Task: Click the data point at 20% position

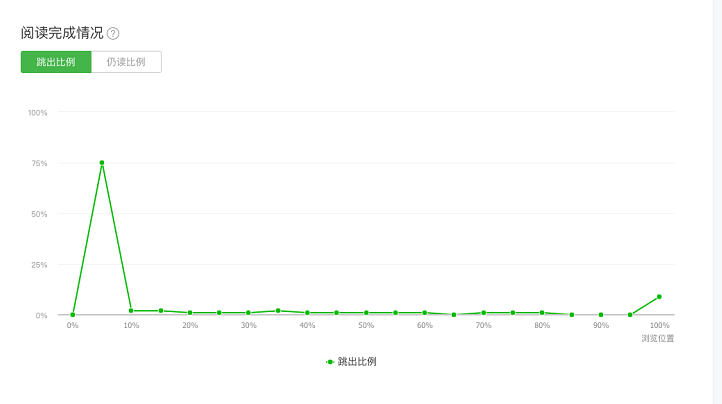Action: point(190,313)
